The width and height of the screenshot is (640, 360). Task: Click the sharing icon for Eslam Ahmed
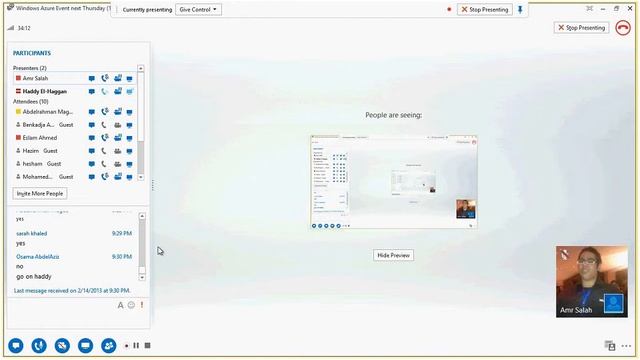(129, 138)
